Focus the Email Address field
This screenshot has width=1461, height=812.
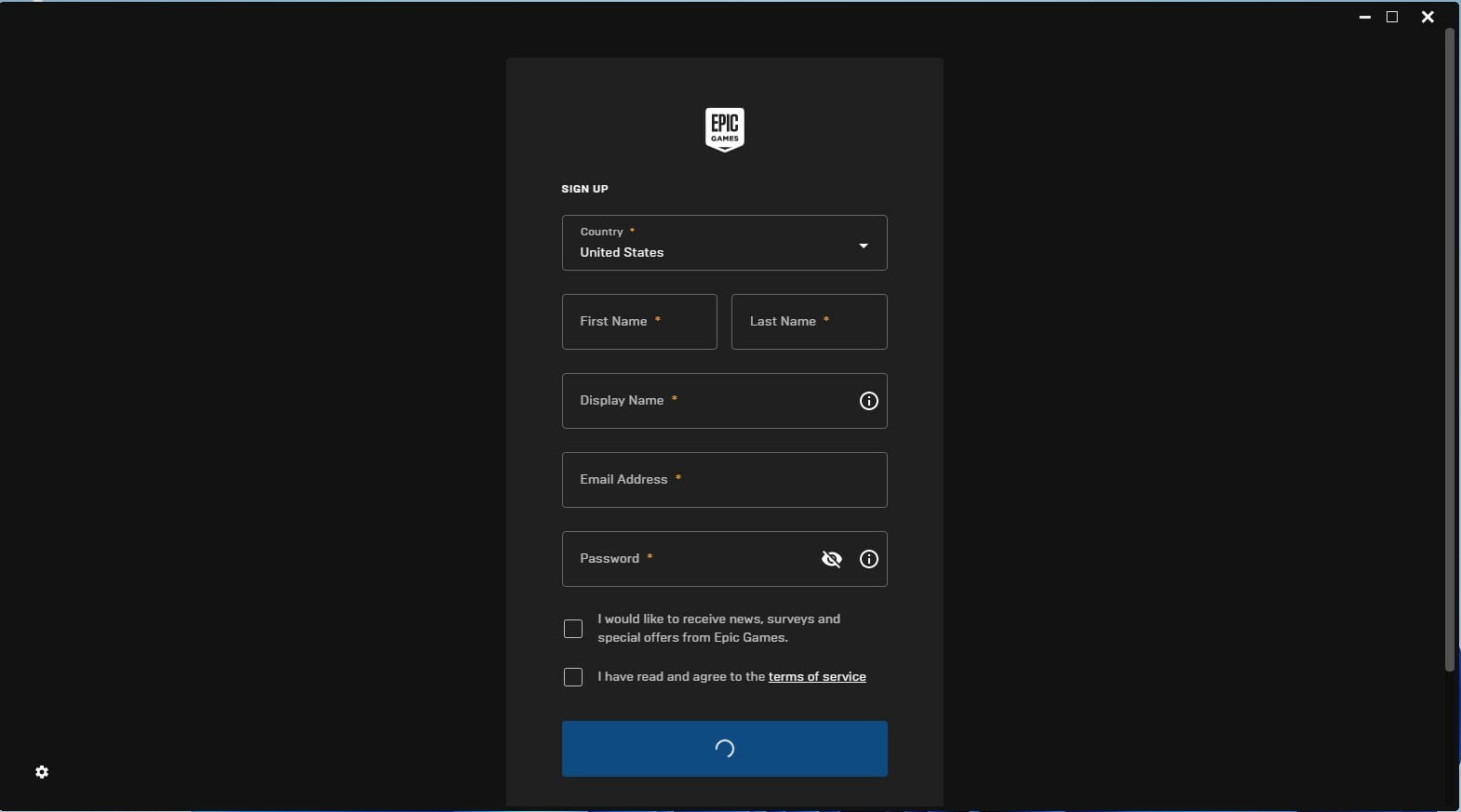pos(724,480)
